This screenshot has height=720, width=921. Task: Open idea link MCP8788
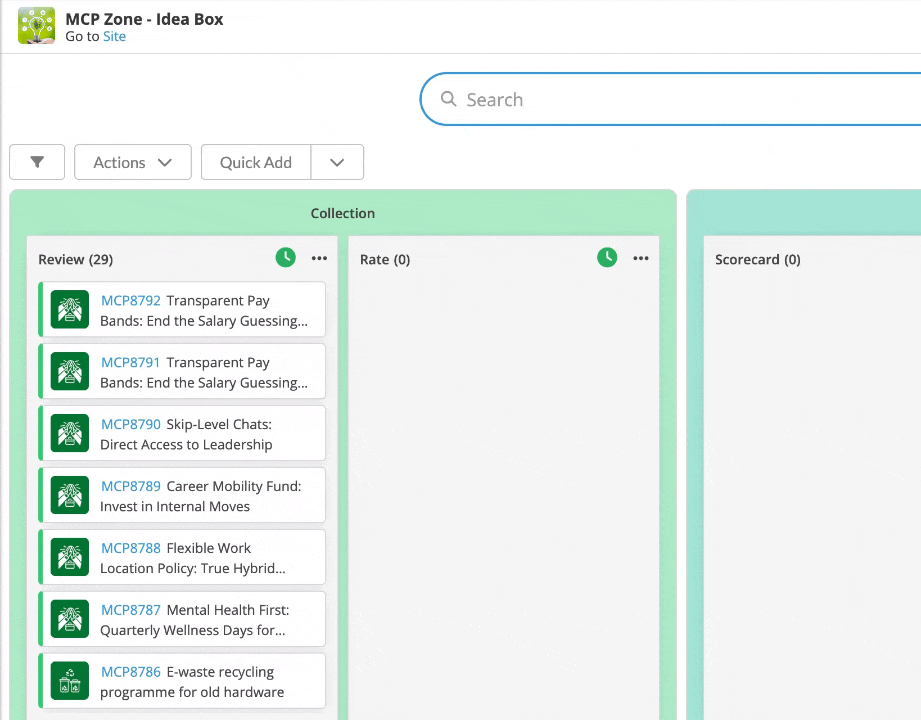(130, 548)
